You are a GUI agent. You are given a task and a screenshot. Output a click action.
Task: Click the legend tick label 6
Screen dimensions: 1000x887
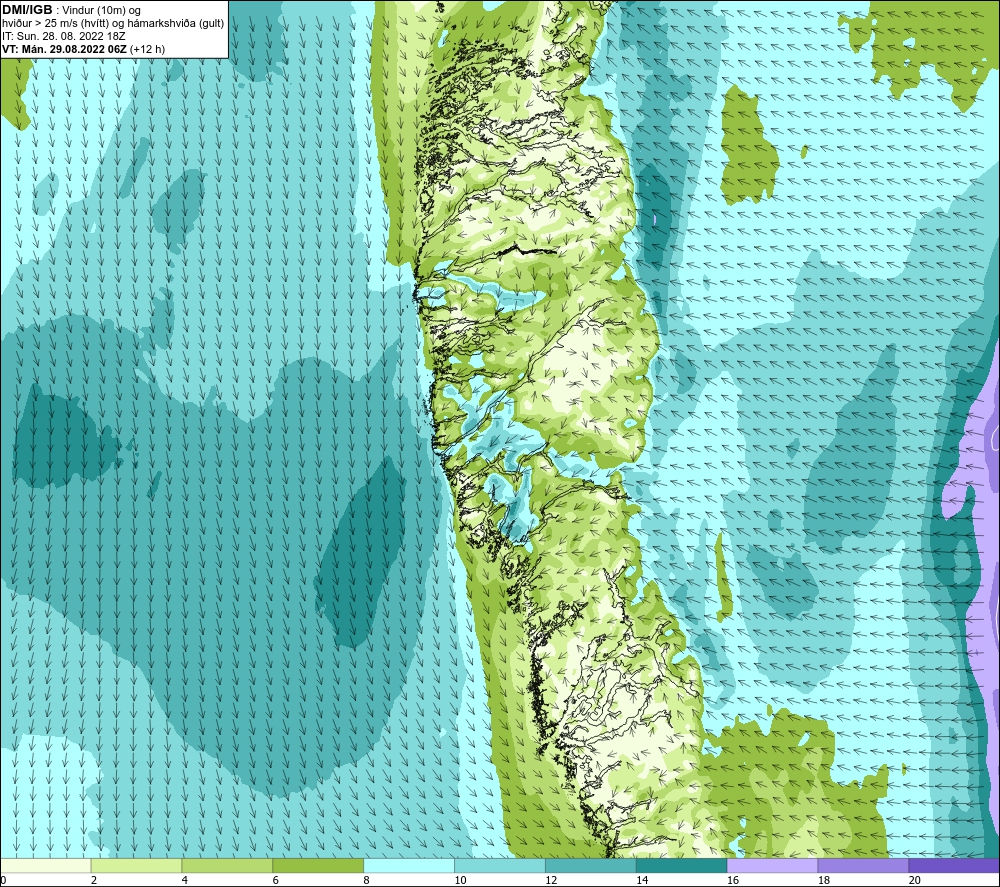[276, 880]
